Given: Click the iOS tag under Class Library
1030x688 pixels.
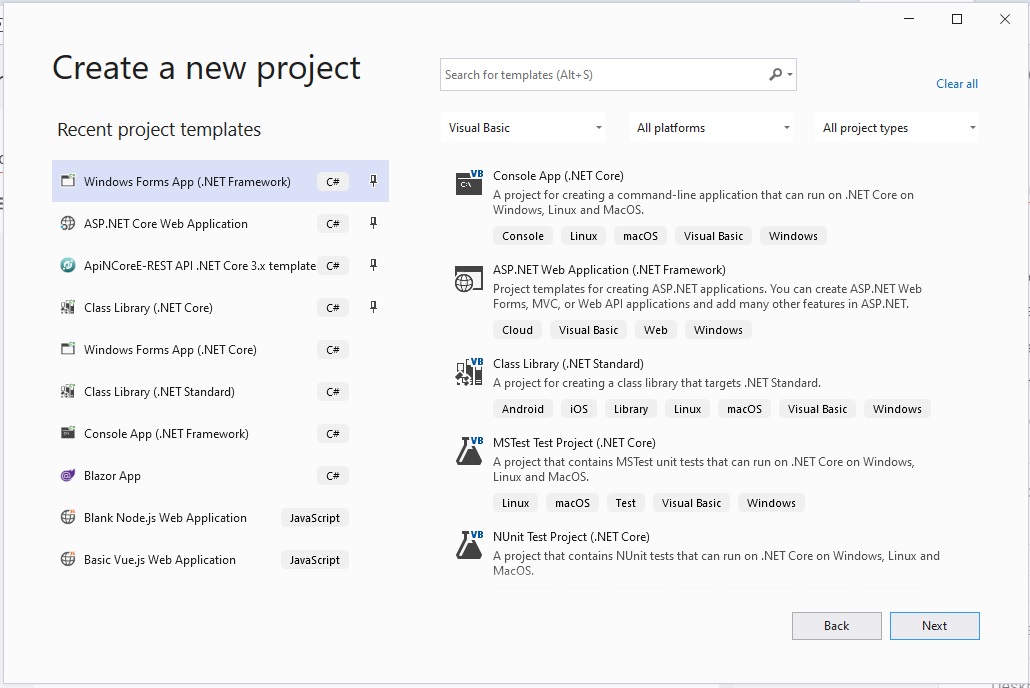Looking at the screenshot, I should 579,409.
